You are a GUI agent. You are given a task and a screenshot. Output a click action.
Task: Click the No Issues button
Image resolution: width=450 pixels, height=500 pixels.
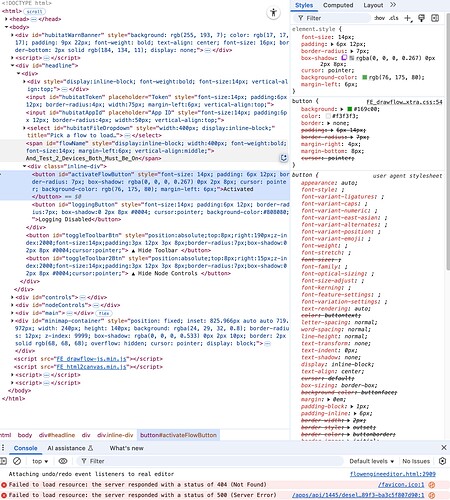(416, 461)
